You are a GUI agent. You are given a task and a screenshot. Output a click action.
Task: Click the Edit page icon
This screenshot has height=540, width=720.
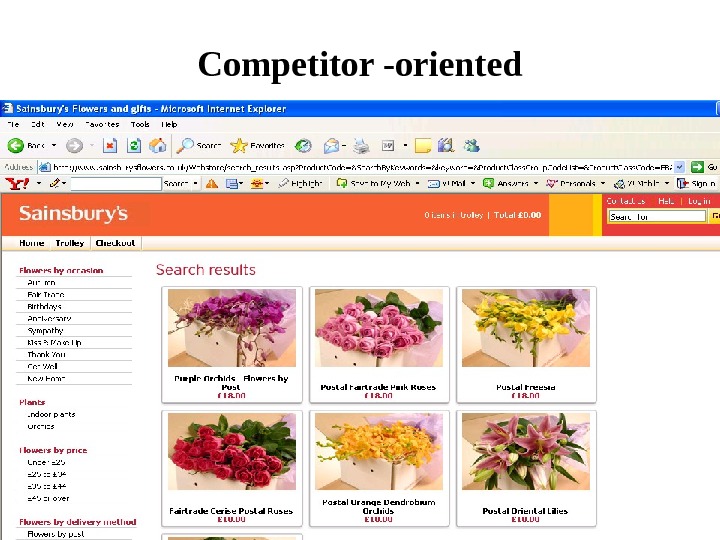coord(388,146)
